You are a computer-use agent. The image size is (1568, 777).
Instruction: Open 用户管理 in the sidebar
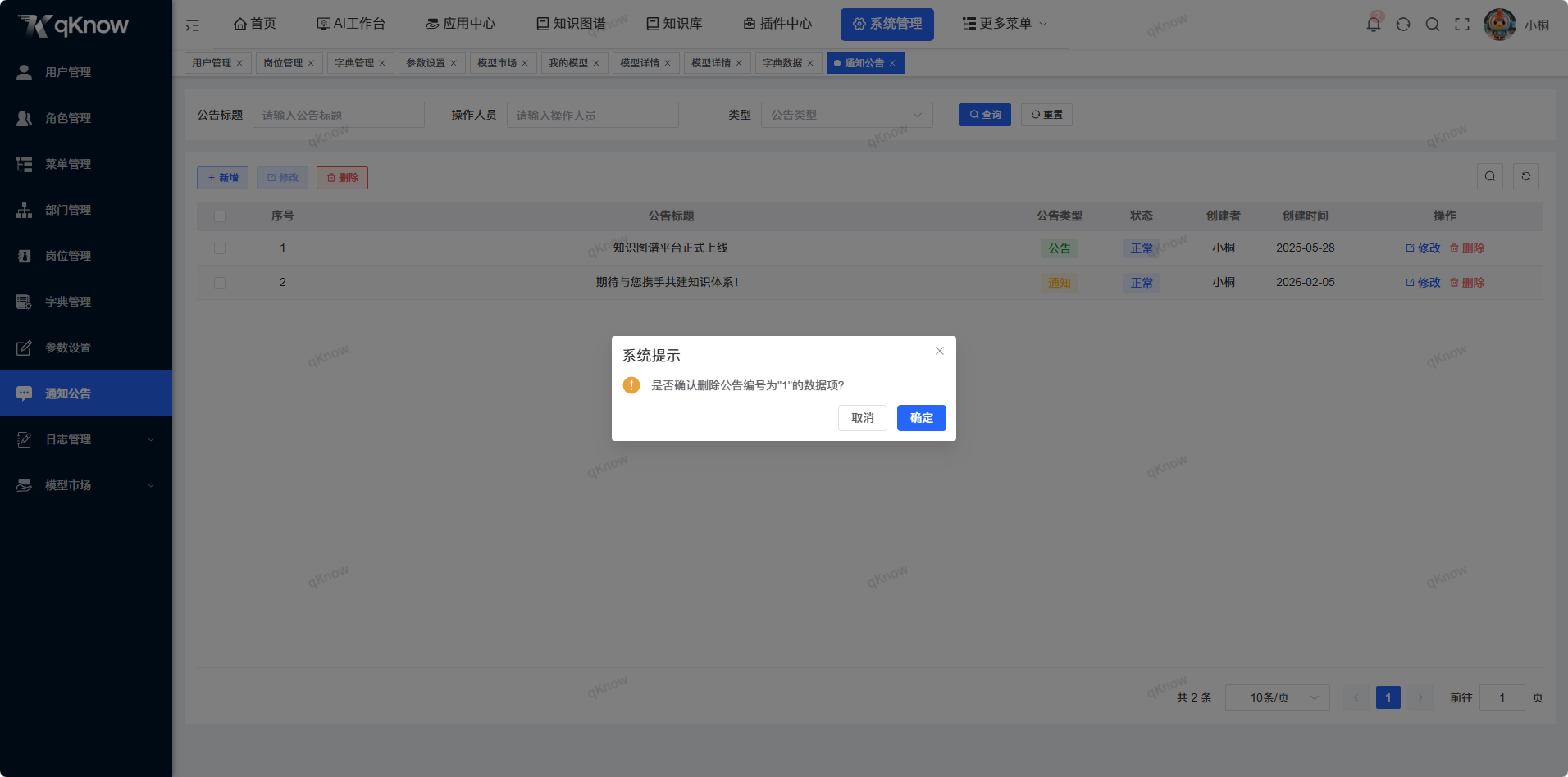(86, 72)
